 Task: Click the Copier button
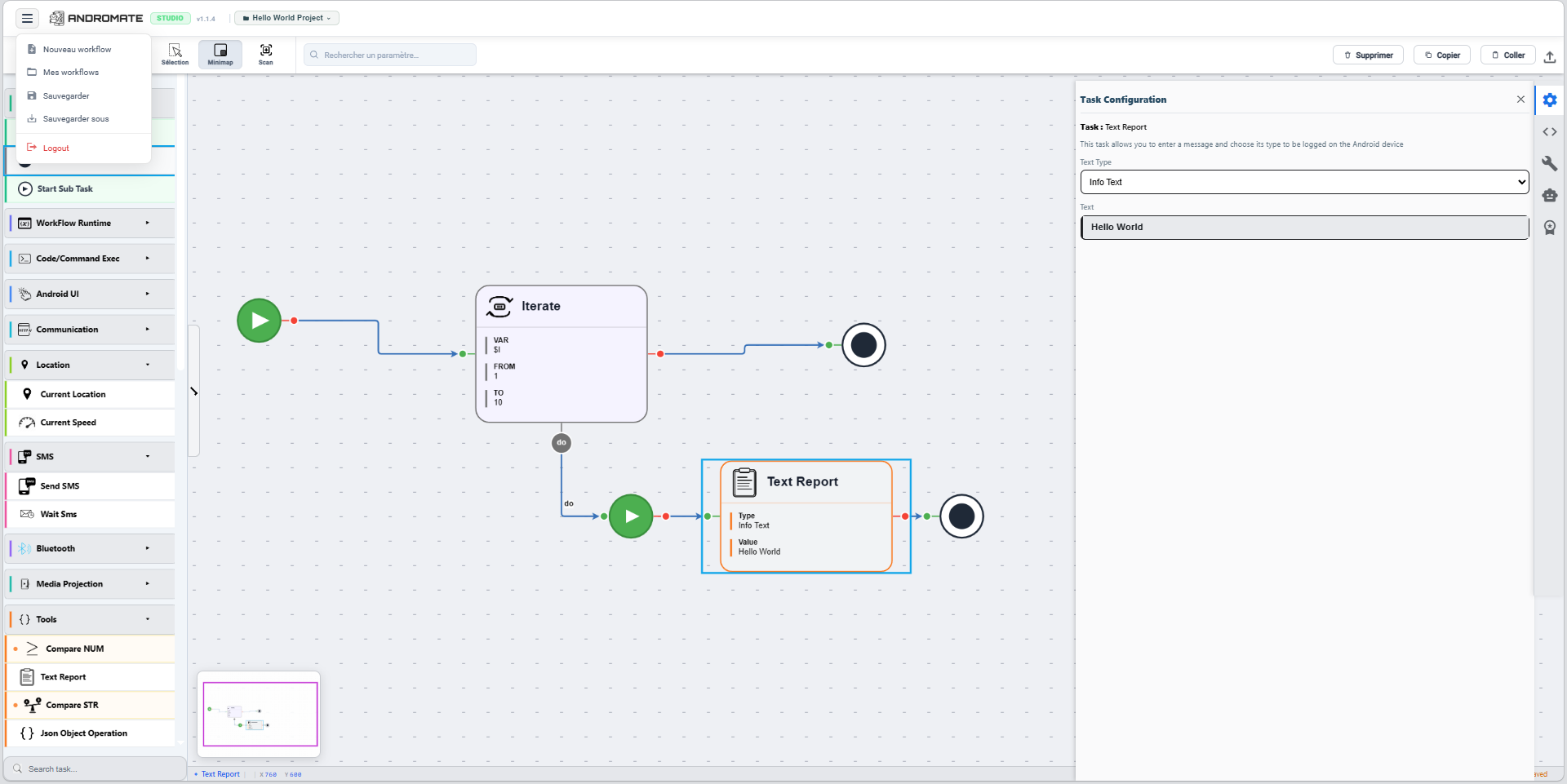[1442, 55]
